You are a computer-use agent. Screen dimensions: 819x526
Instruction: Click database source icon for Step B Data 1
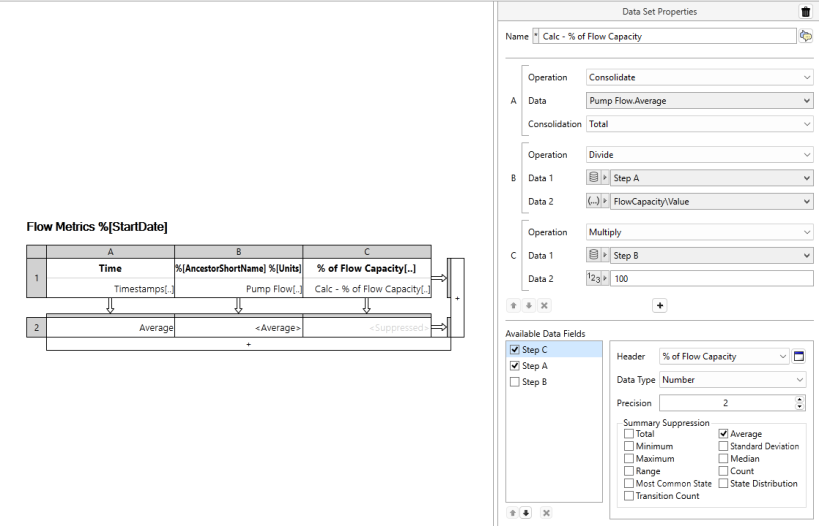tap(593, 178)
